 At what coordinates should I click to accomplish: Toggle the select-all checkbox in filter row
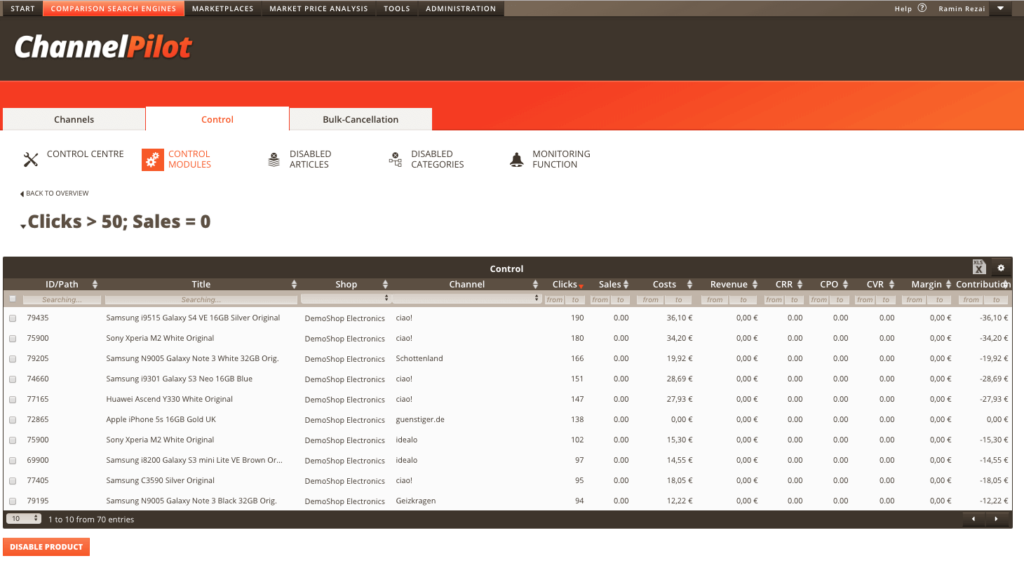tap(13, 299)
